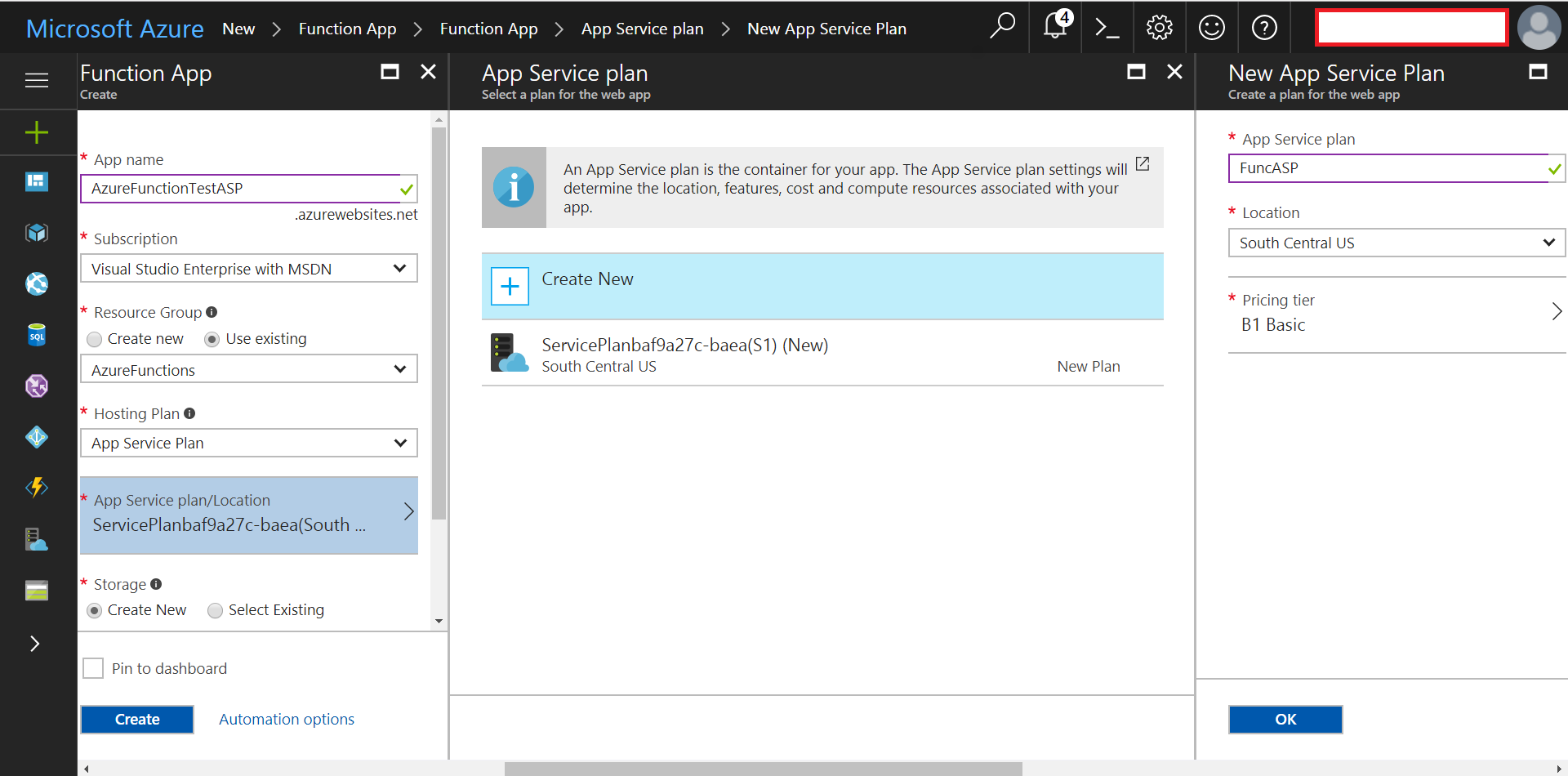The height and width of the screenshot is (776, 1568).
Task: Click the search magnifier icon
Action: [x=1002, y=27]
